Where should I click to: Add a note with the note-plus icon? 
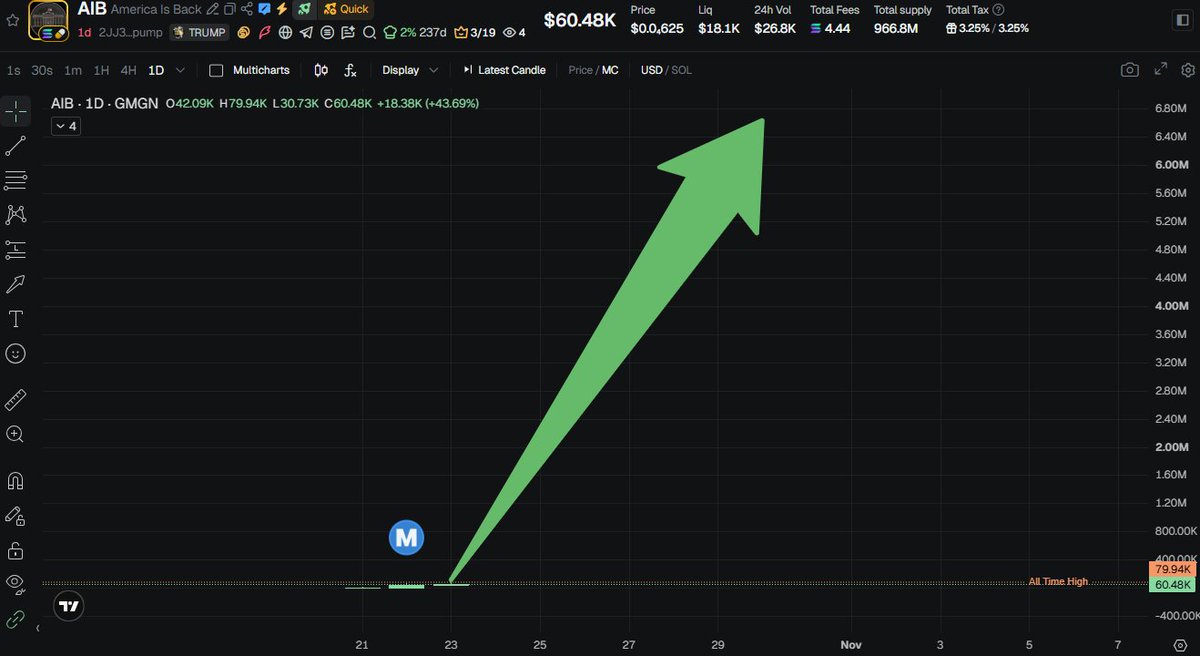[x=348, y=32]
